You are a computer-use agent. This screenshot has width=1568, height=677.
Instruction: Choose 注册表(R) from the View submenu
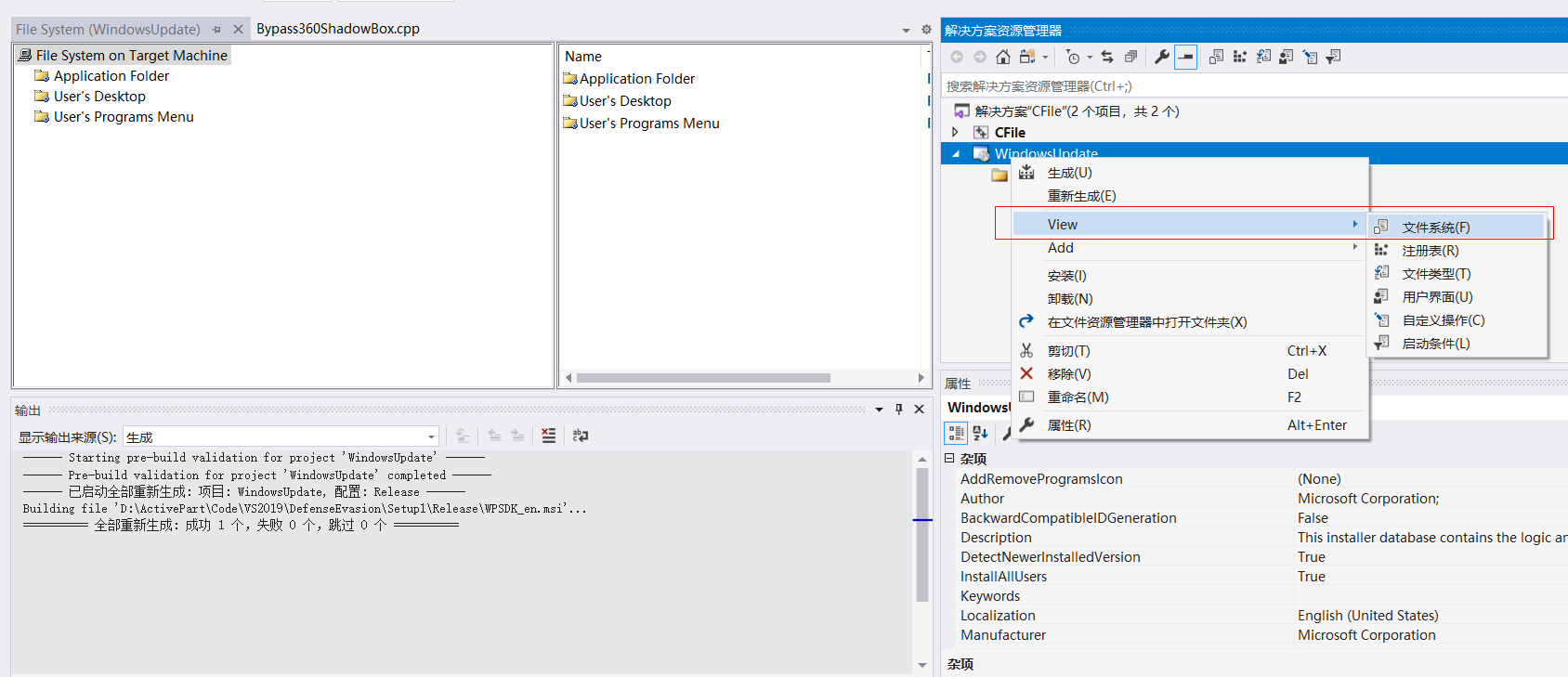1458,251
